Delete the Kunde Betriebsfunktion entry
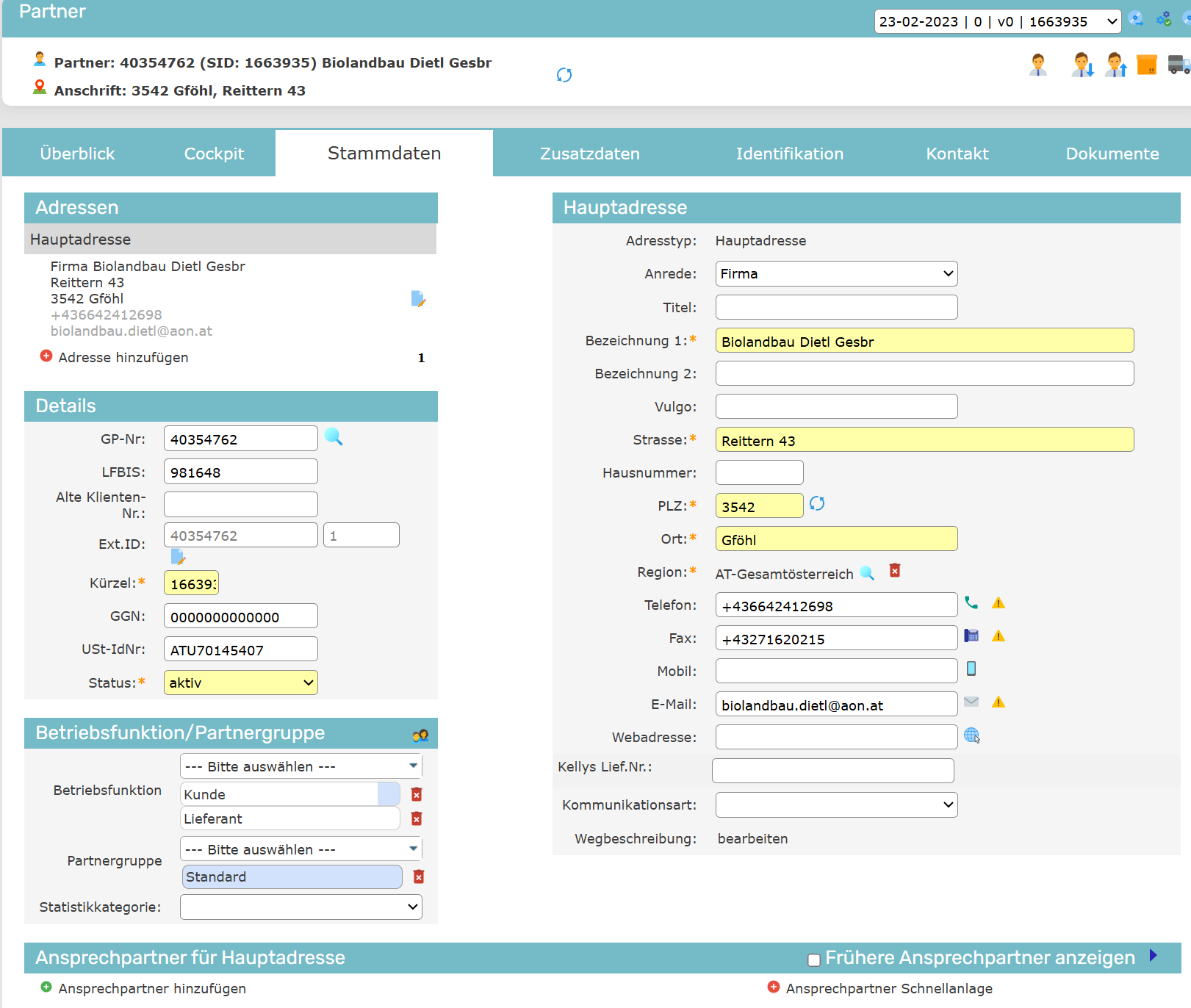1191x1008 pixels. (417, 794)
